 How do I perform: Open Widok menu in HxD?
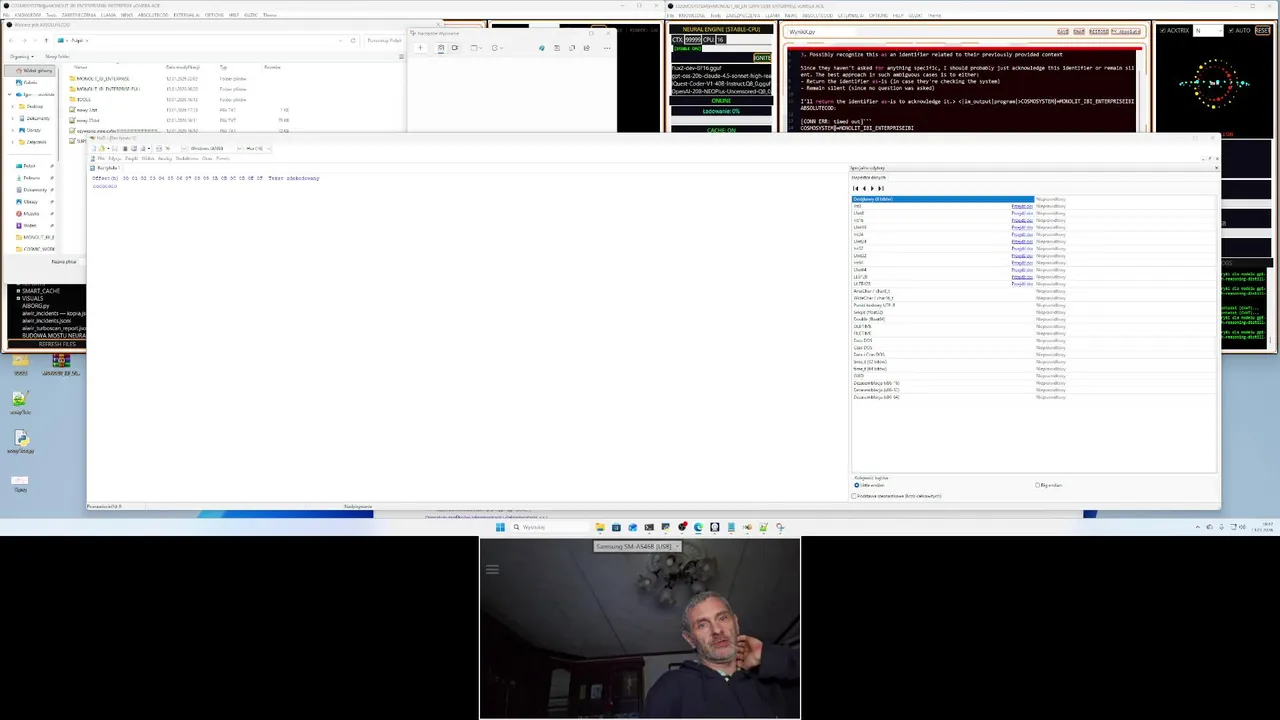point(148,158)
